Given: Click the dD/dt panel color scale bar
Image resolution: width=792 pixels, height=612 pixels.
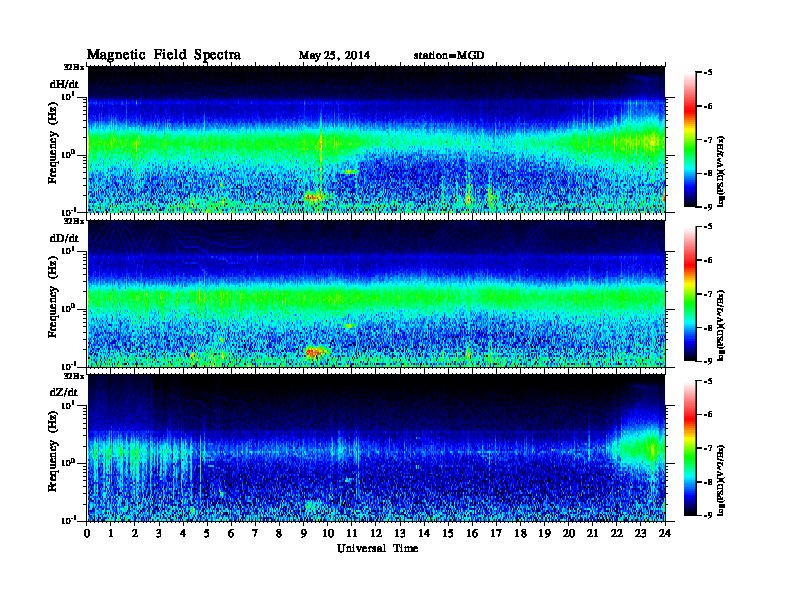Looking at the screenshot, I should click(690, 293).
